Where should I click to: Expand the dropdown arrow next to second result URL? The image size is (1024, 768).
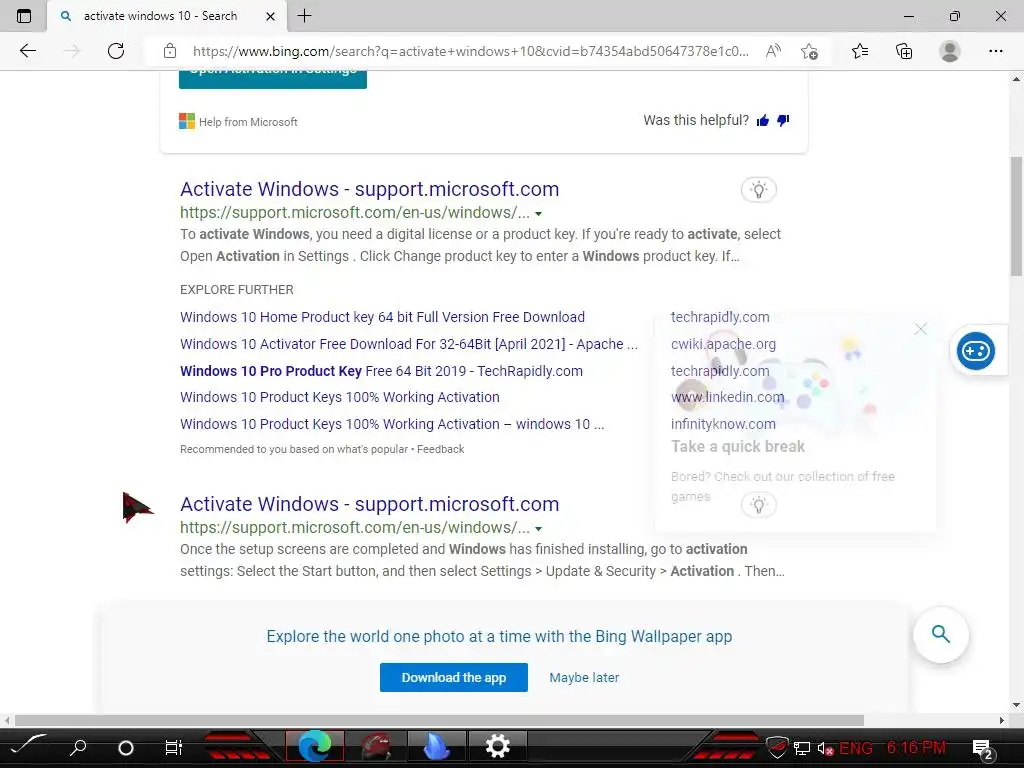[538, 528]
